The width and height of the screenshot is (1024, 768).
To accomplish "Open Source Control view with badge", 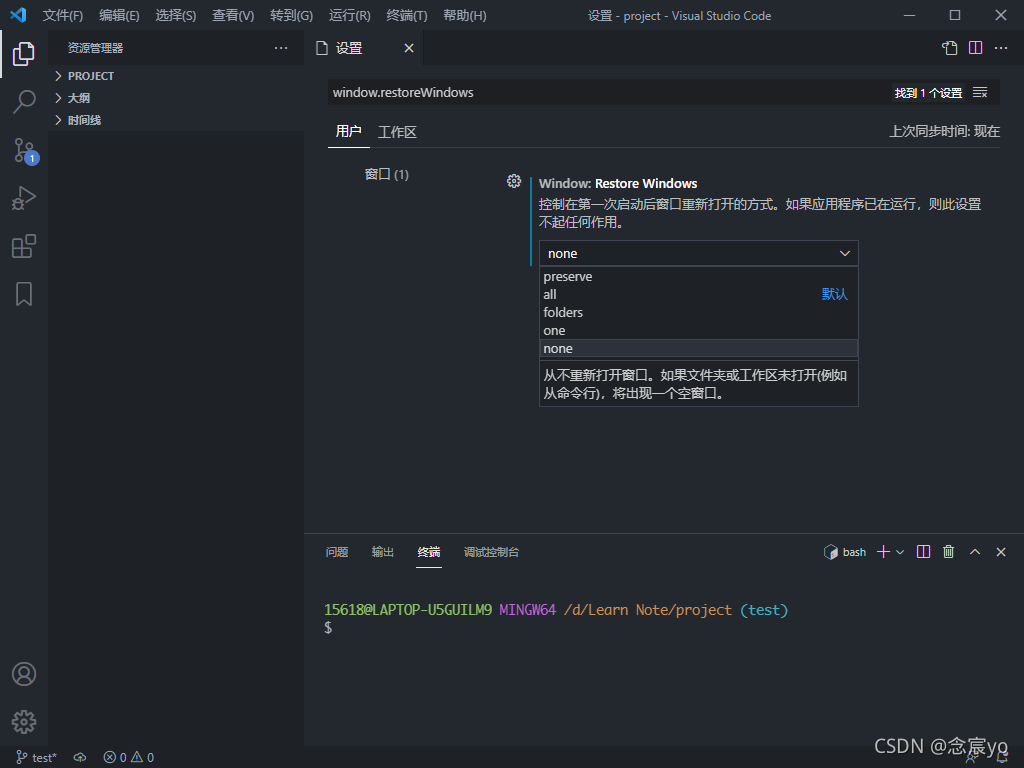I will click(25, 151).
